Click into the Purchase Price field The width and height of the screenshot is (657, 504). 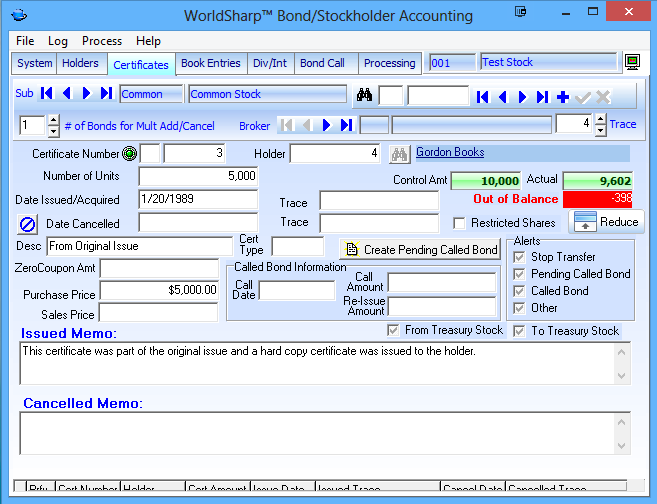click(x=159, y=290)
